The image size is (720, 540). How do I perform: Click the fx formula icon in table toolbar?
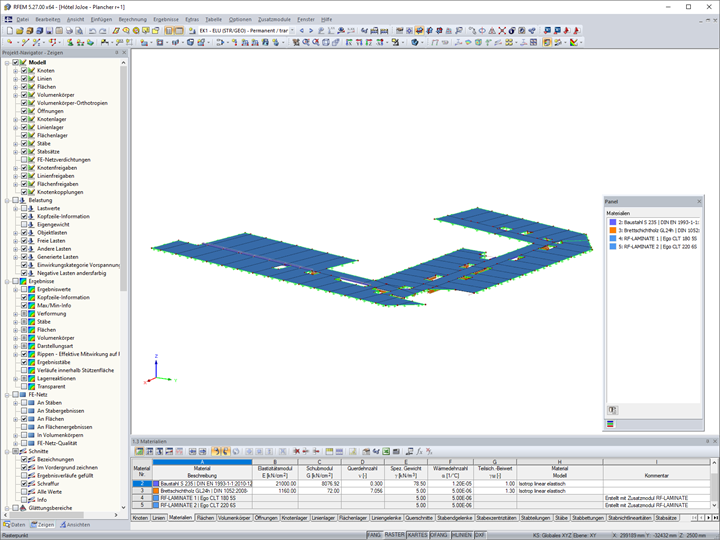[419, 451]
